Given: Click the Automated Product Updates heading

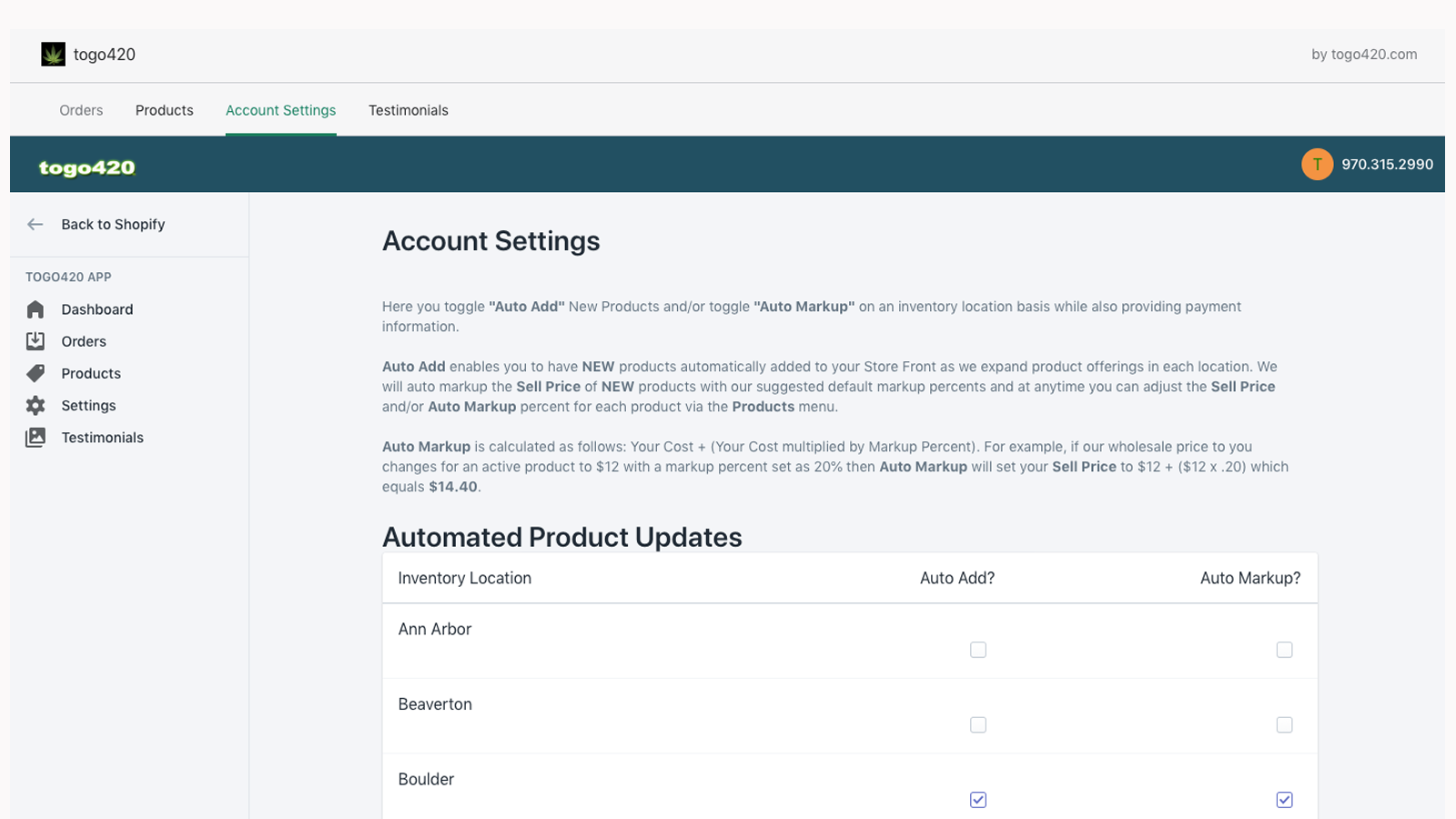Looking at the screenshot, I should pyautogui.click(x=562, y=537).
